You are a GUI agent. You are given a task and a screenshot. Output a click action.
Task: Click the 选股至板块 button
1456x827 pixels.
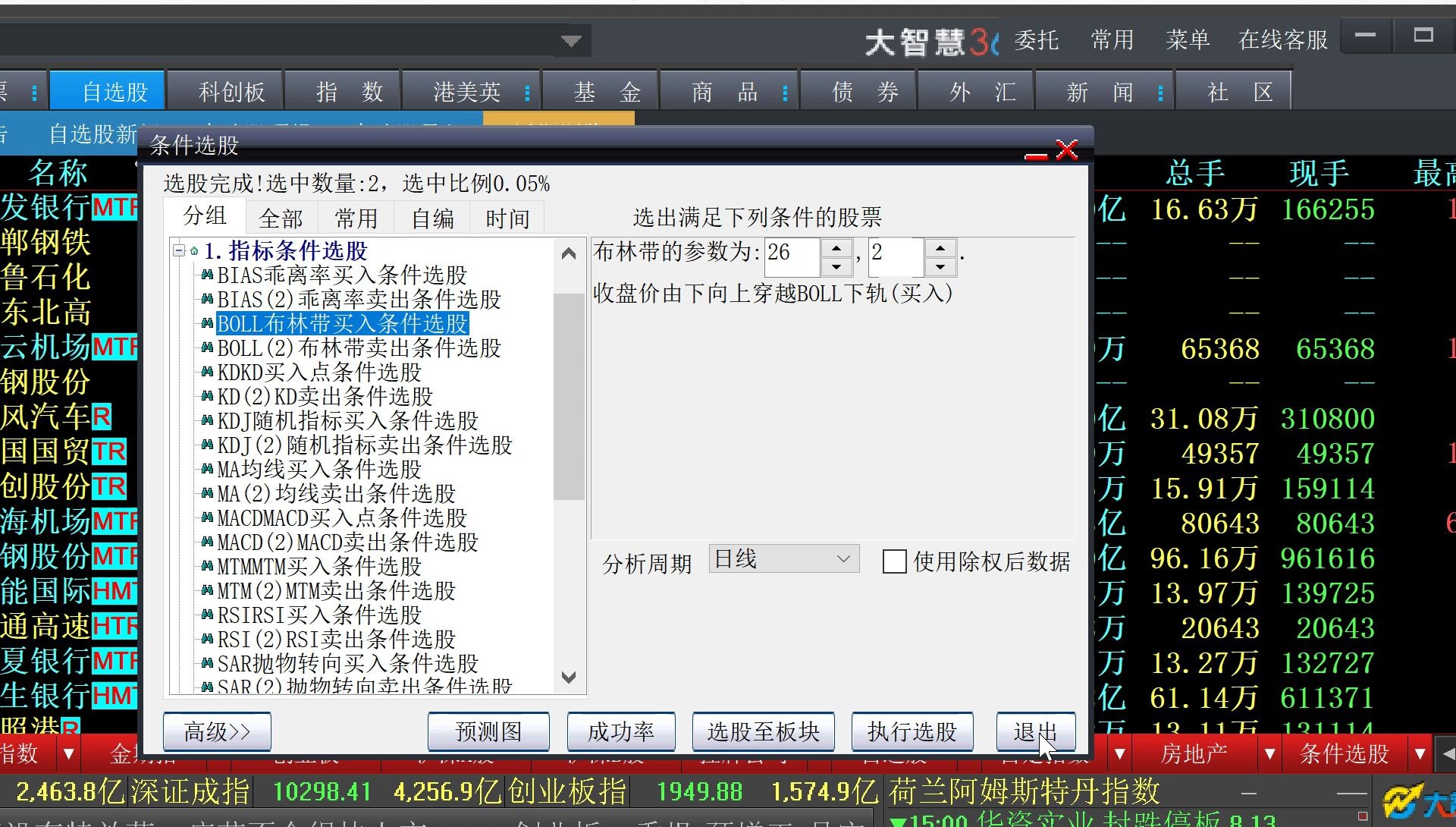click(763, 731)
